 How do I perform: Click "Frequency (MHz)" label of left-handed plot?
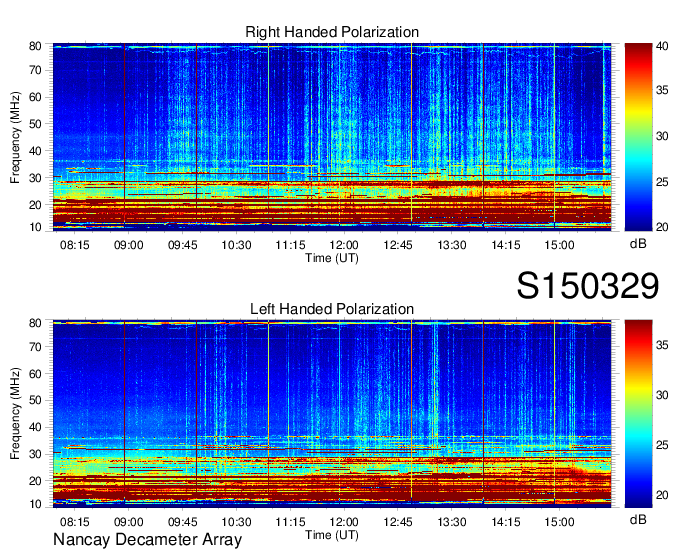coord(15,414)
